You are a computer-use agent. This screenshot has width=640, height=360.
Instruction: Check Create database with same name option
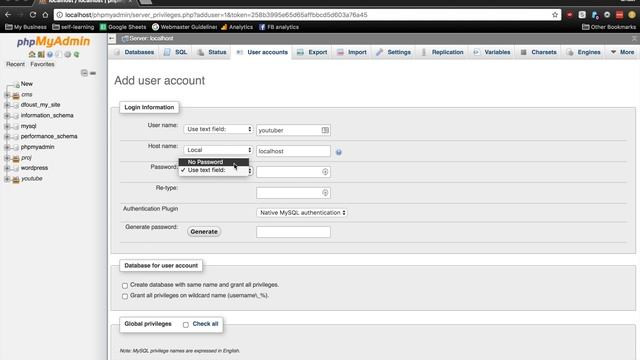click(x=125, y=285)
